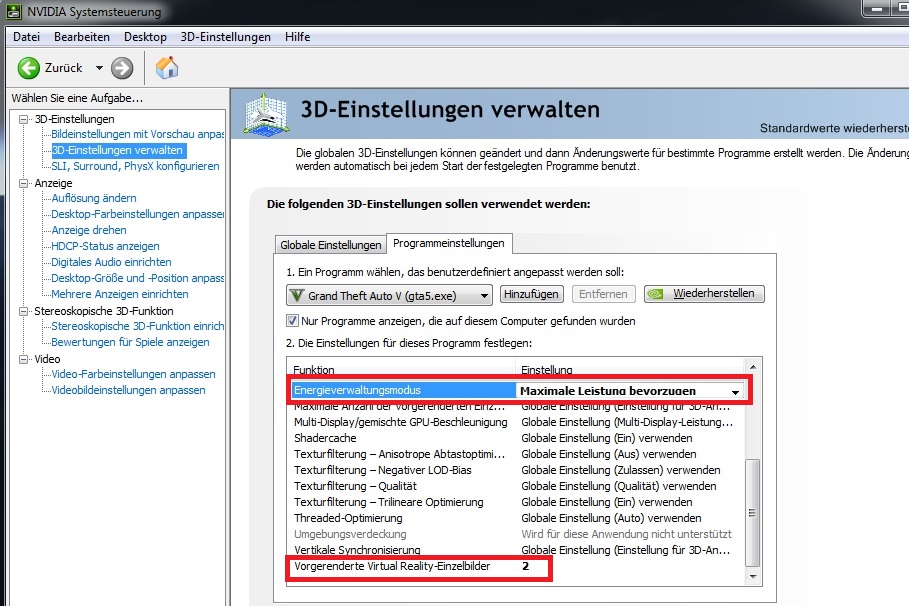Click the settings list scroll-down arrow
The width and height of the screenshot is (909, 606).
(752, 576)
